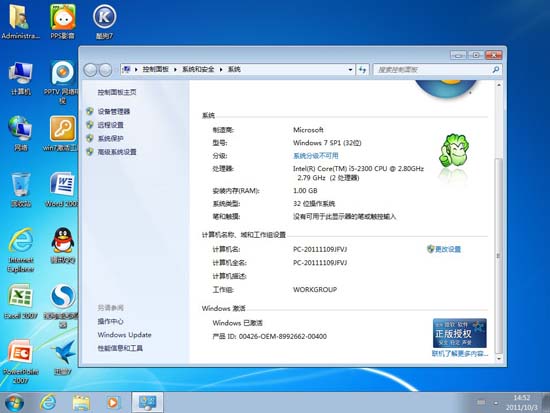Open the address bar history dropdown arrow
Viewport: 550px width, 413px height.
[x=350, y=69]
